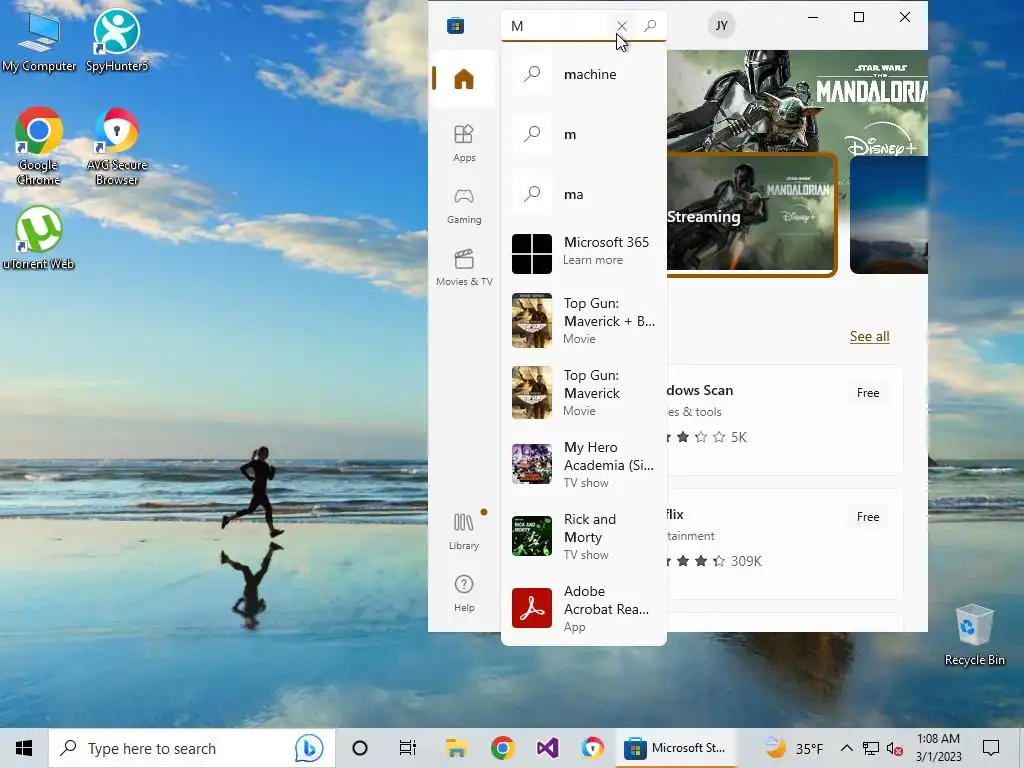Image resolution: width=1024 pixels, height=768 pixels.
Task: Open the Recycle Bin on desktop
Action: (974, 635)
